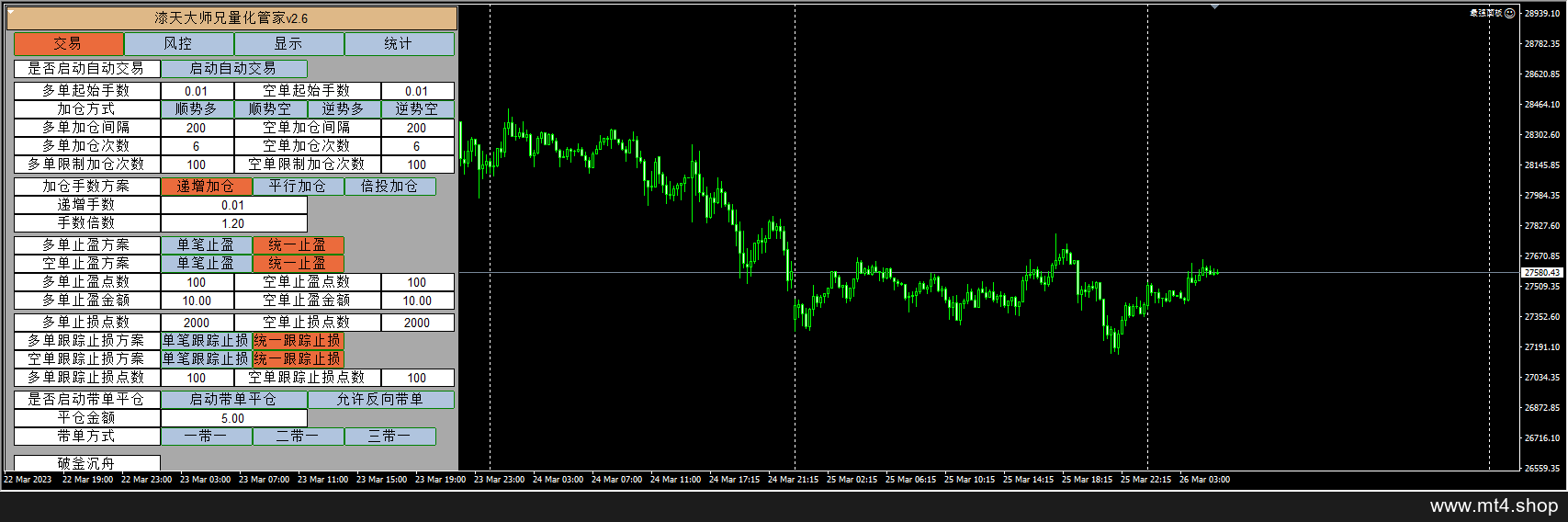Switch to the 风控 tab
Screen dimensions: 1568x522
179,43
